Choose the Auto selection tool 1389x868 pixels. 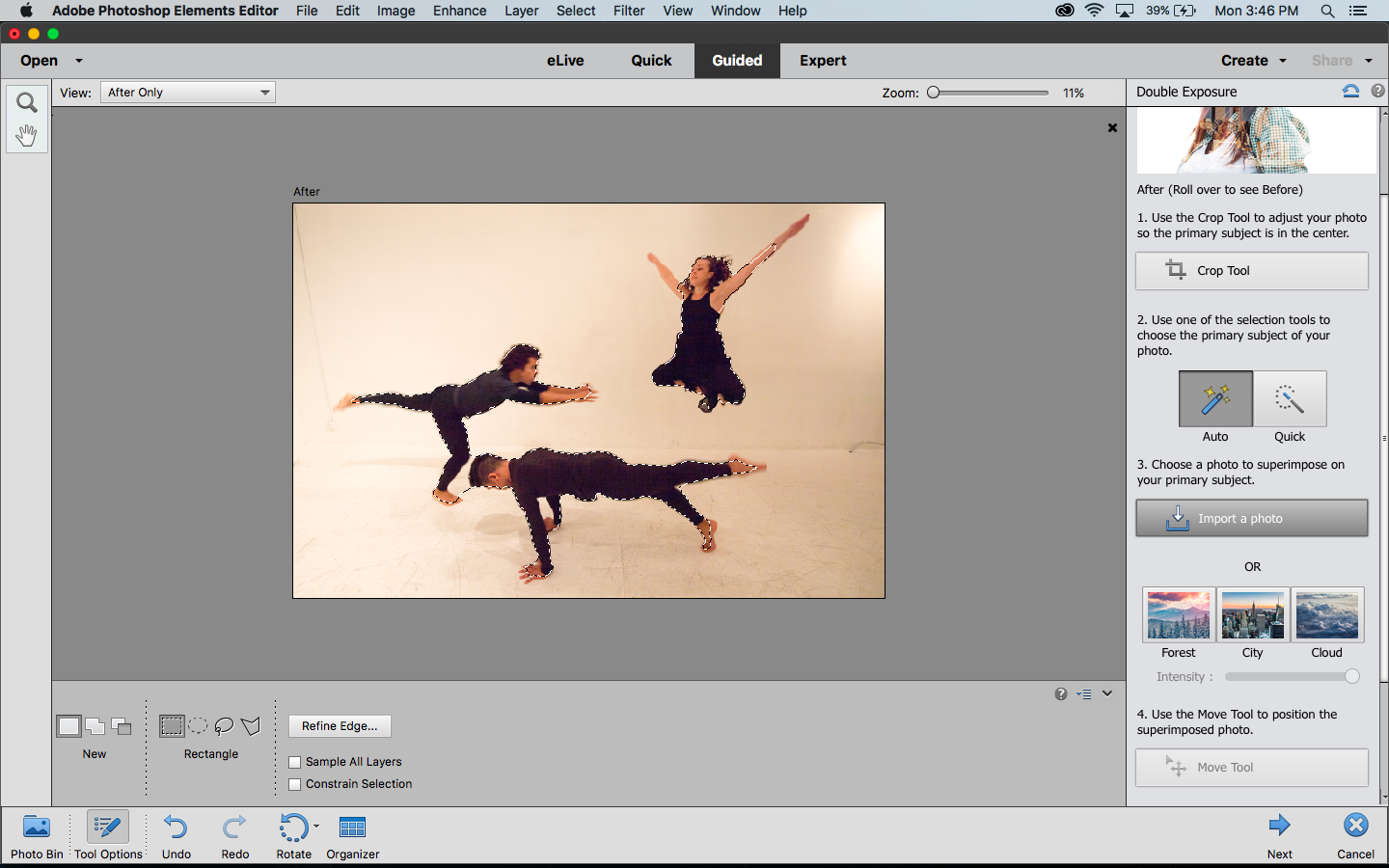click(1215, 399)
